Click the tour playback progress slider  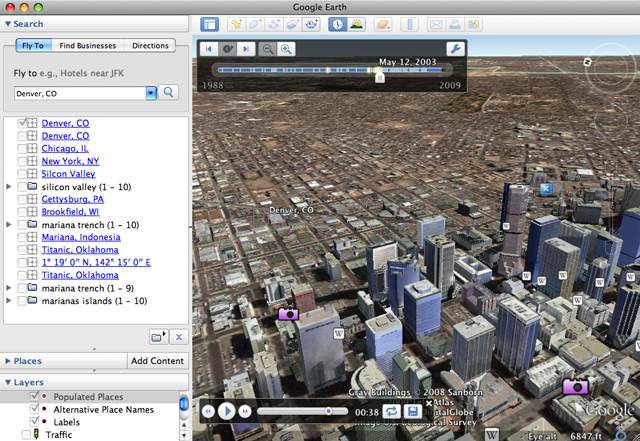(x=295, y=411)
